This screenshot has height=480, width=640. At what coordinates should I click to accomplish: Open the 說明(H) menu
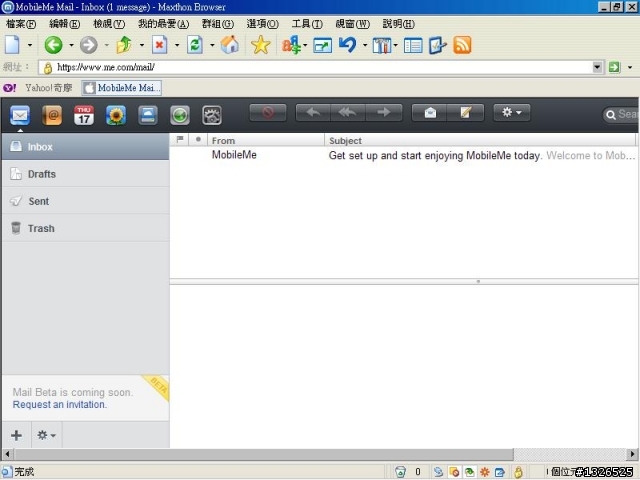pyautogui.click(x=398, y=24)
